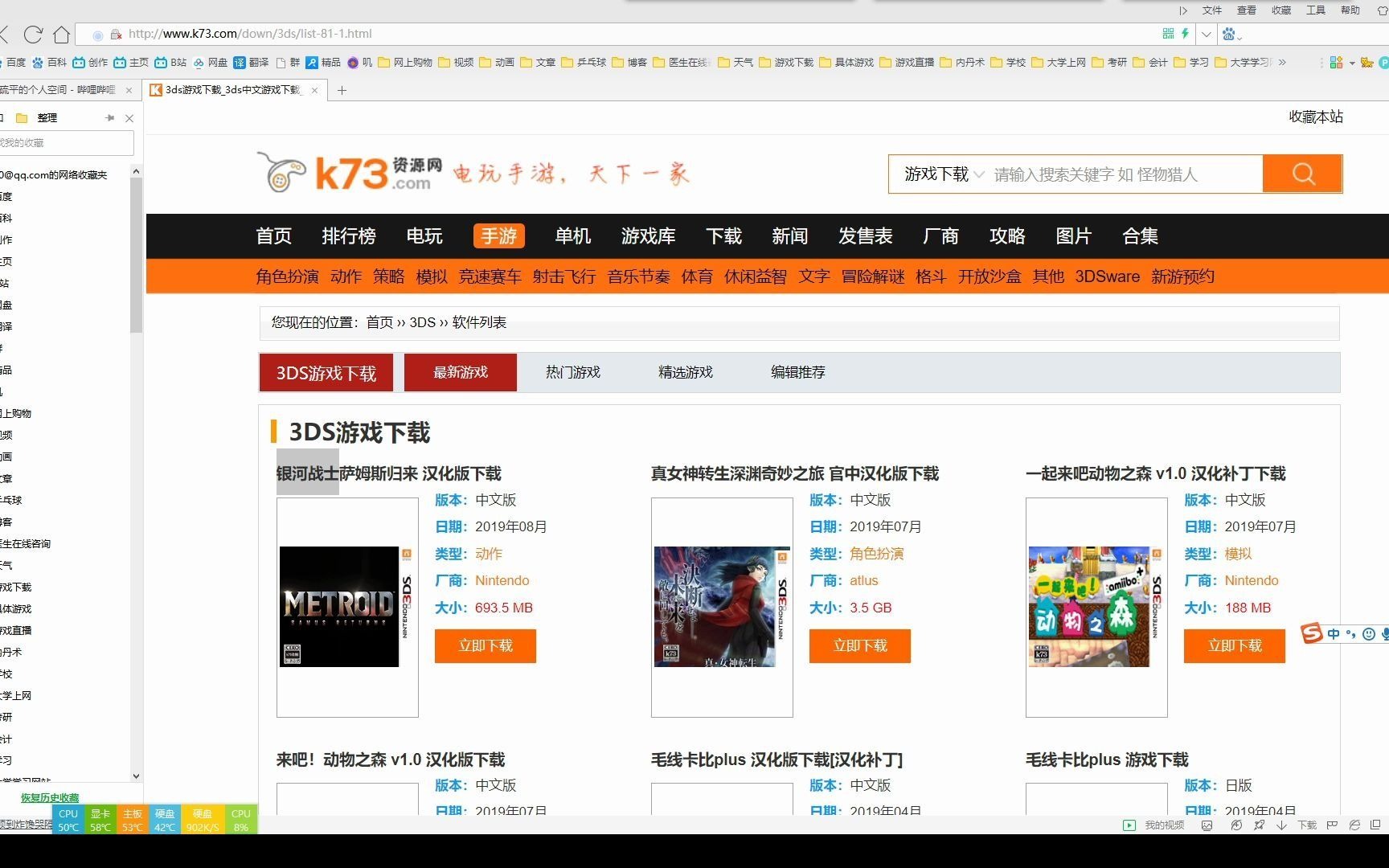1389x868 pixels.
Task: Filter by 3DSware category
Action: [1107, 276]
